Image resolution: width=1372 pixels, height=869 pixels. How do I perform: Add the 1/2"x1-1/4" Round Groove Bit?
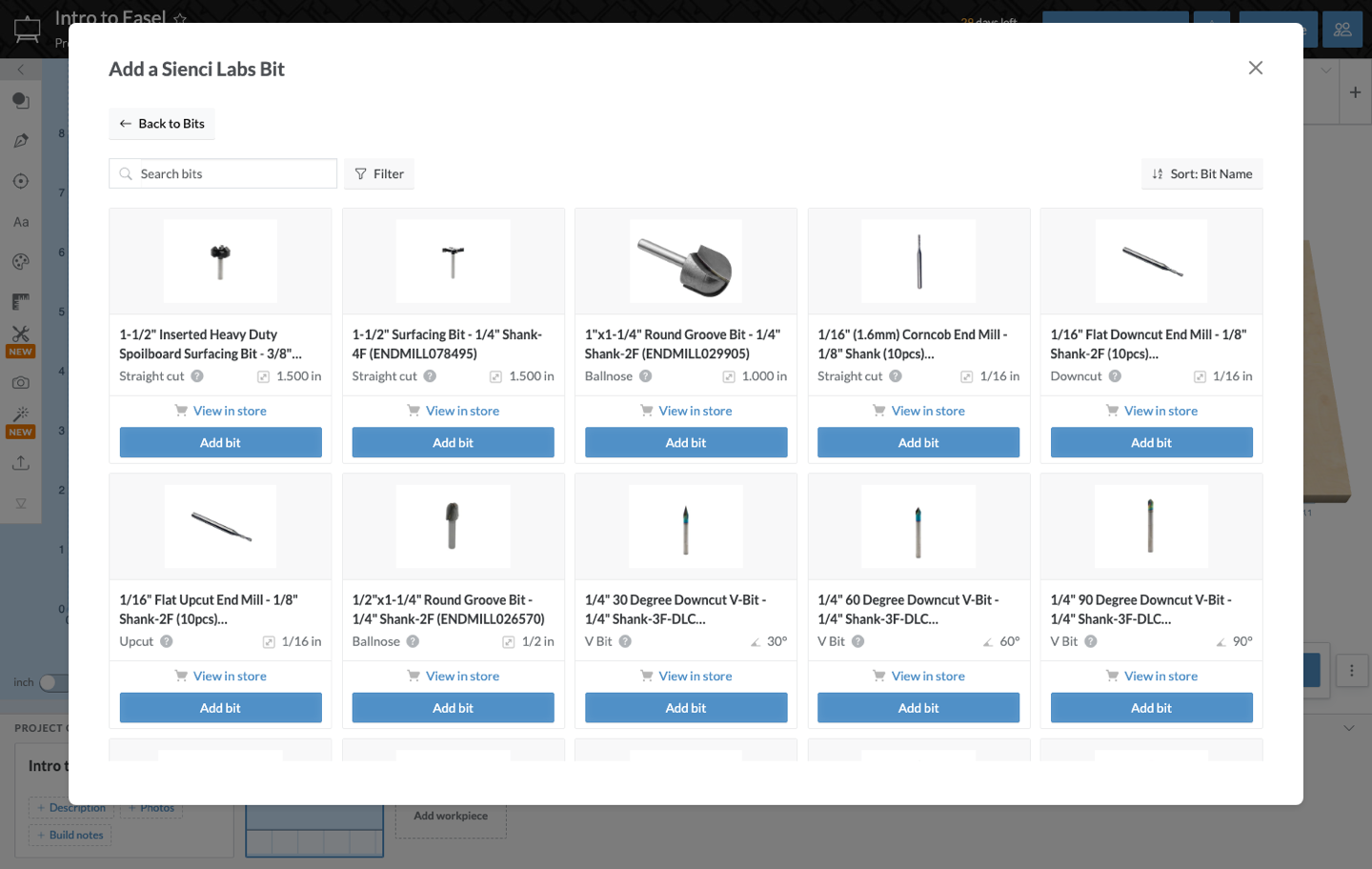(454, 708)
